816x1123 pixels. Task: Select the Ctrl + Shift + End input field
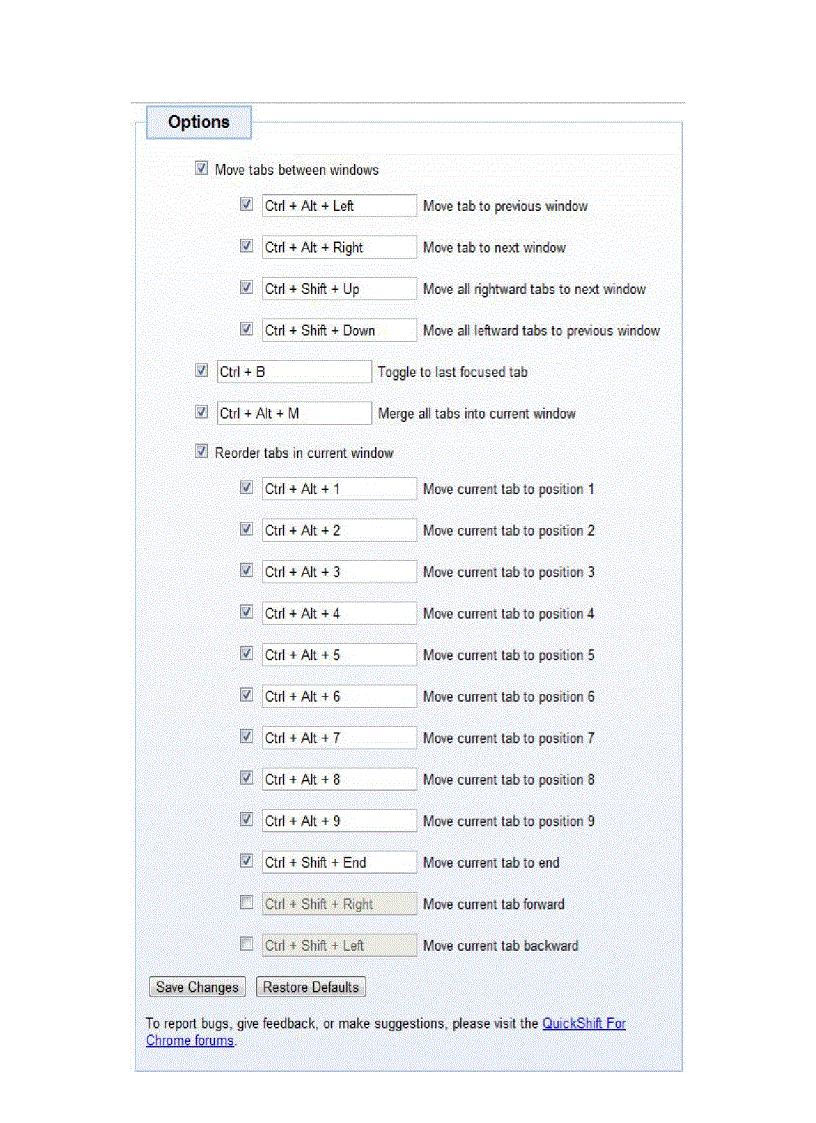[x=339, y=861]
